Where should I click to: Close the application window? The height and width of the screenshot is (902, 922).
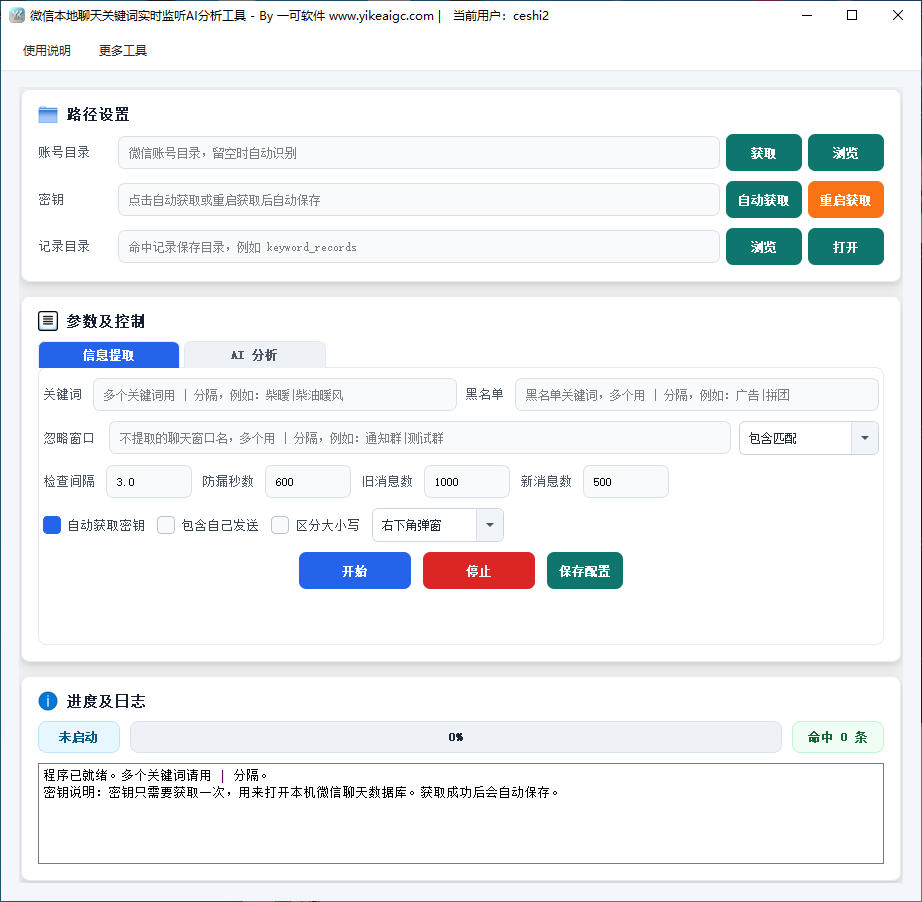(x=897, y=15)
